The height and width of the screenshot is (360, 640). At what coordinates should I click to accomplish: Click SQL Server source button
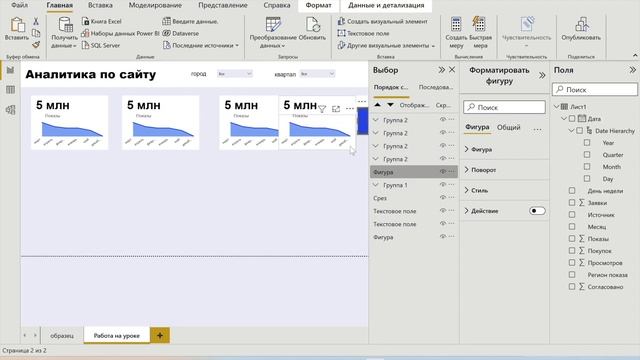(x=101, y=45)
